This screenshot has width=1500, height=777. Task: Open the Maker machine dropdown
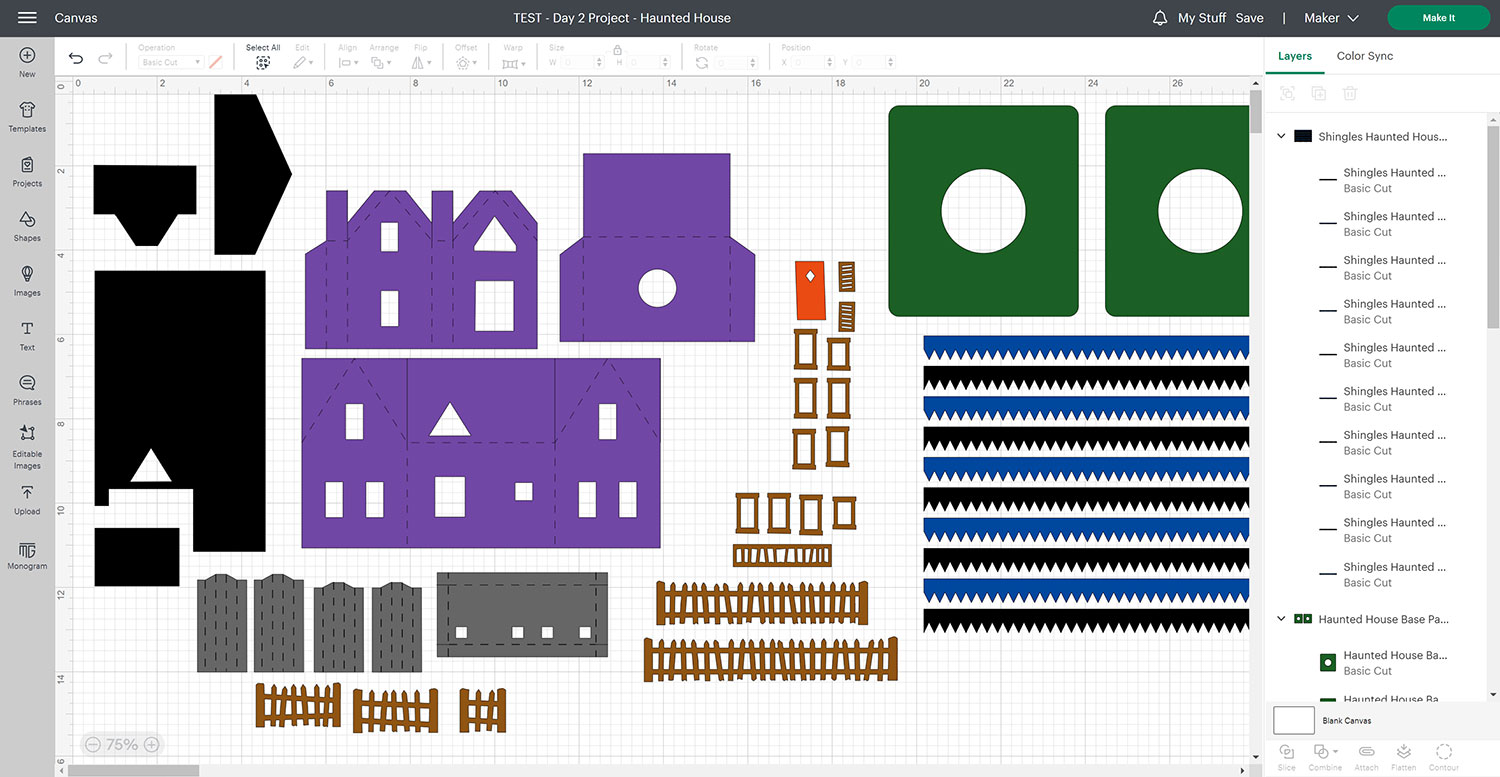pos(1331,18)
